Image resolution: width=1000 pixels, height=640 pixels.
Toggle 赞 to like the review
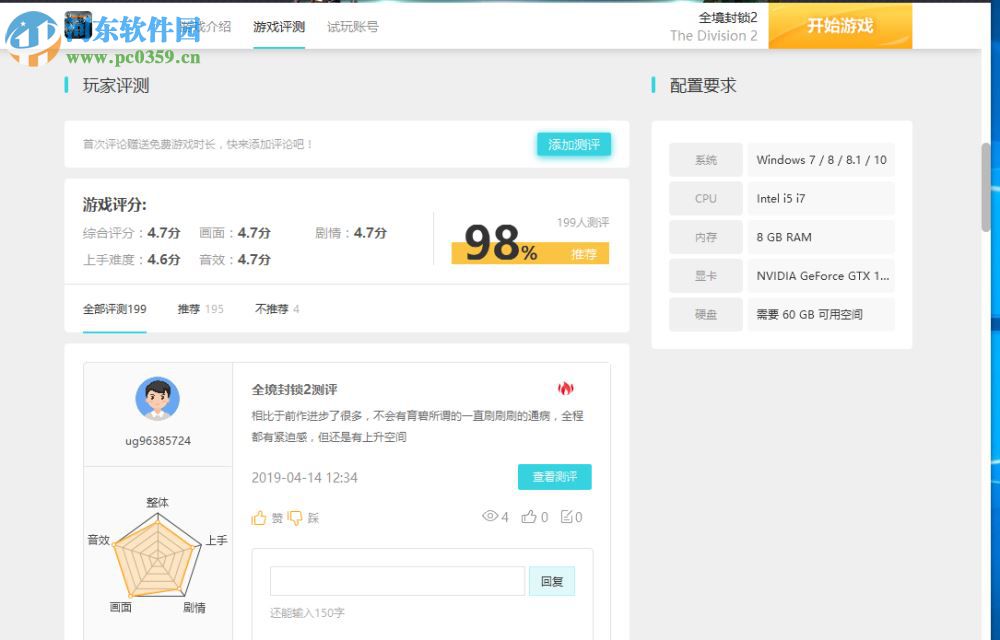pos(265,517)
